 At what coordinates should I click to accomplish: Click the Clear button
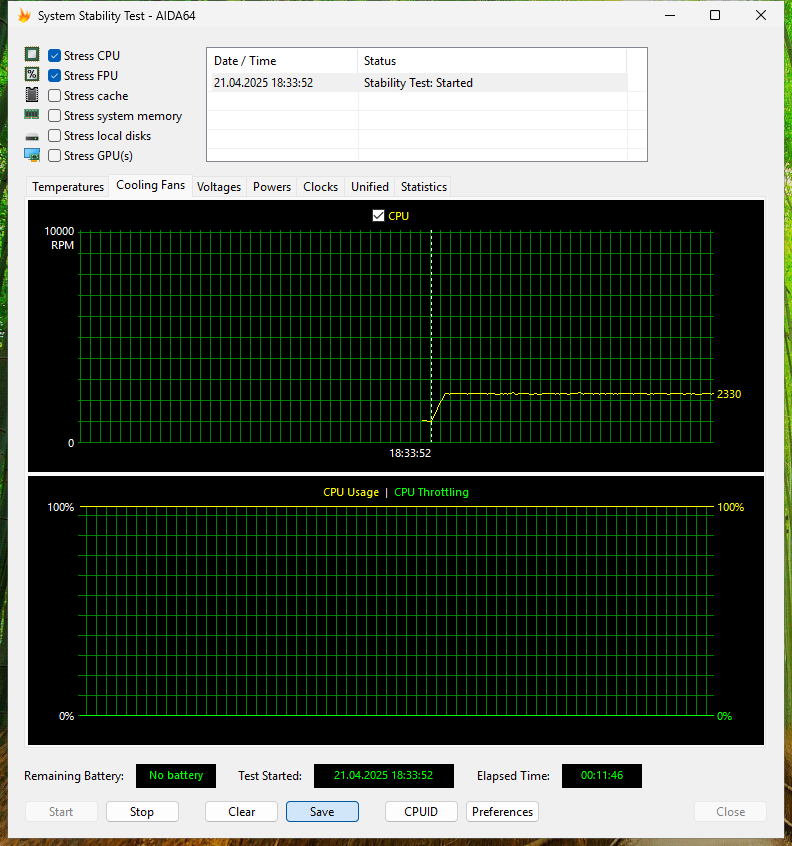(x=241, y=811)
